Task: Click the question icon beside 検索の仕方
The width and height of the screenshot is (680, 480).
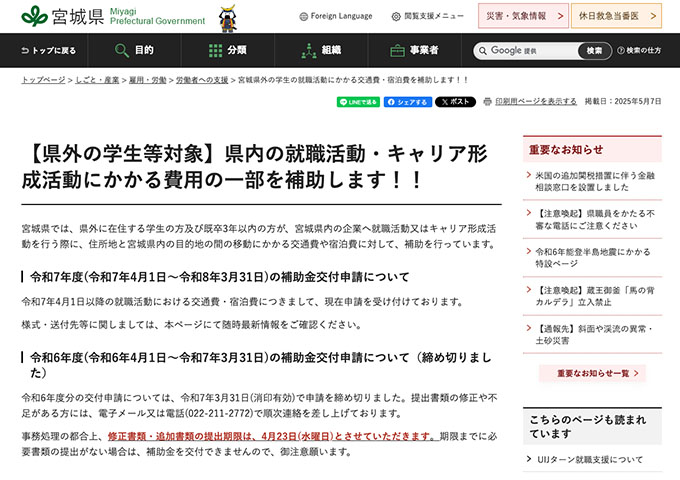Action: (x=621, y=50)
